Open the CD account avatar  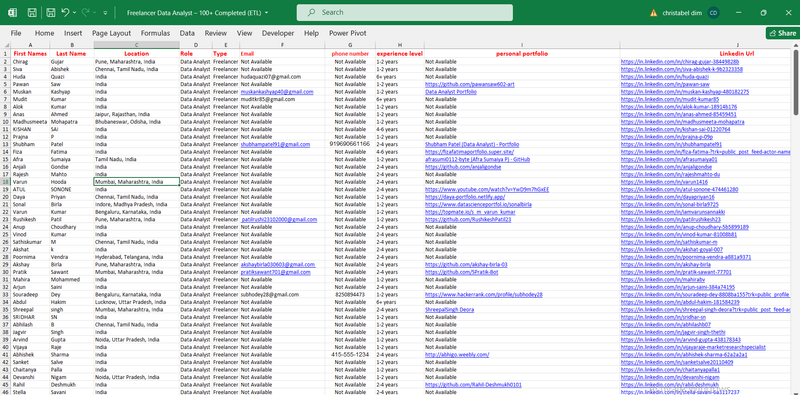click(x=714, y=13)
